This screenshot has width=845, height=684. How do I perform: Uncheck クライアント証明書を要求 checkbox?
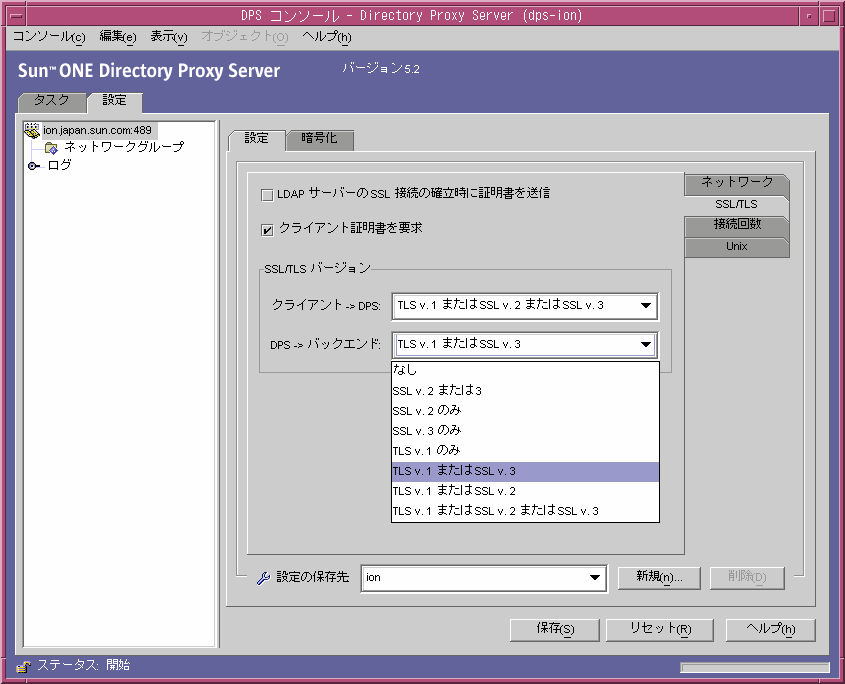267,230
